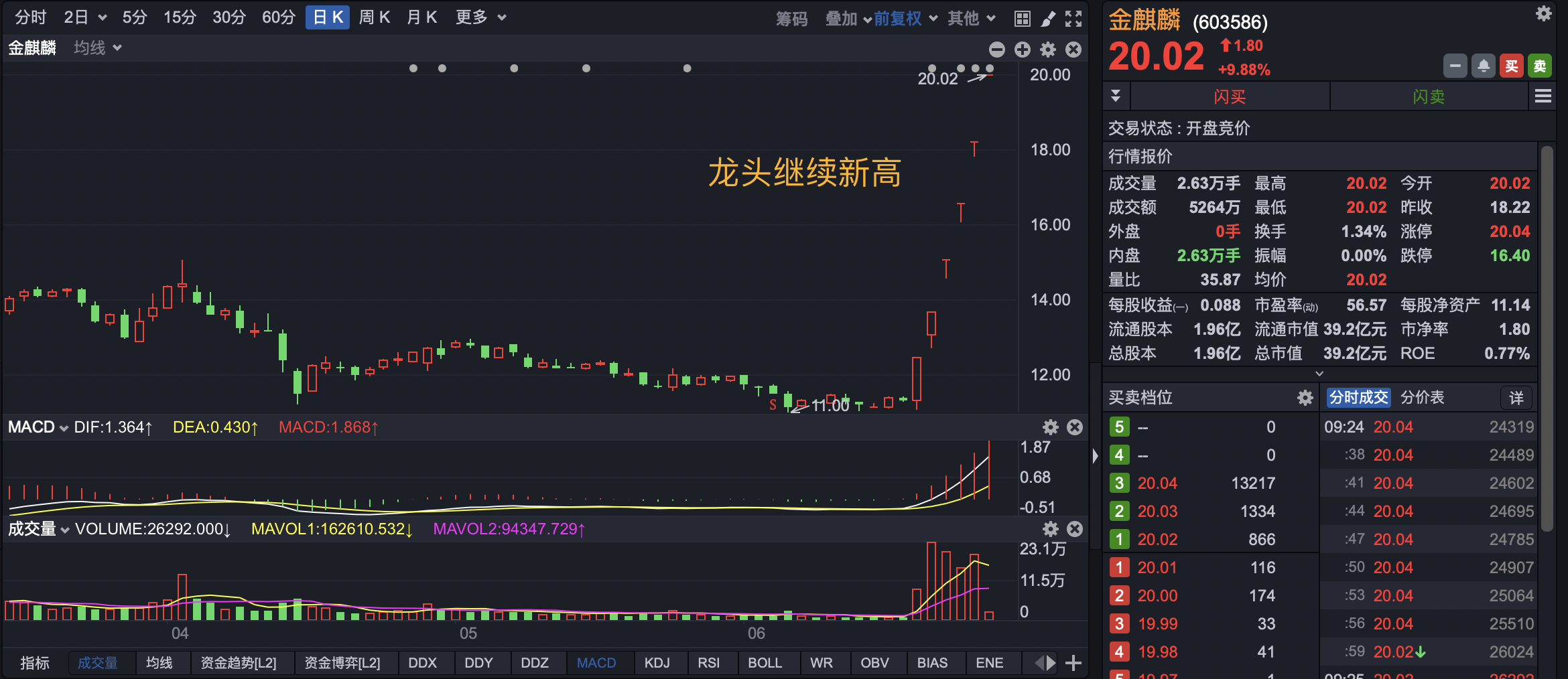Image resolution: width=1568 pixels, height=679 pixels.
Task: Click the minus remove-from-watchlist button
Action: 1455,66
